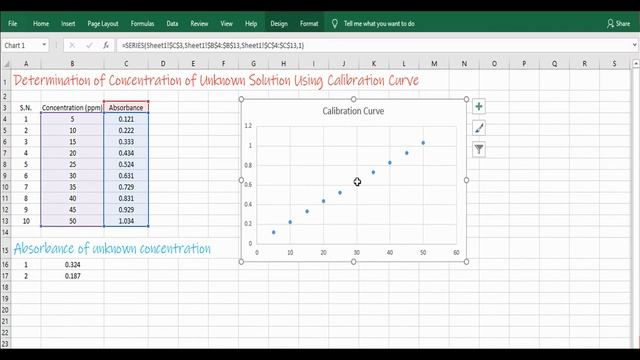640x360 pixels.
Task: Select the Absorbance header cell
Action: pyautogui.click(x=126, y=108)
